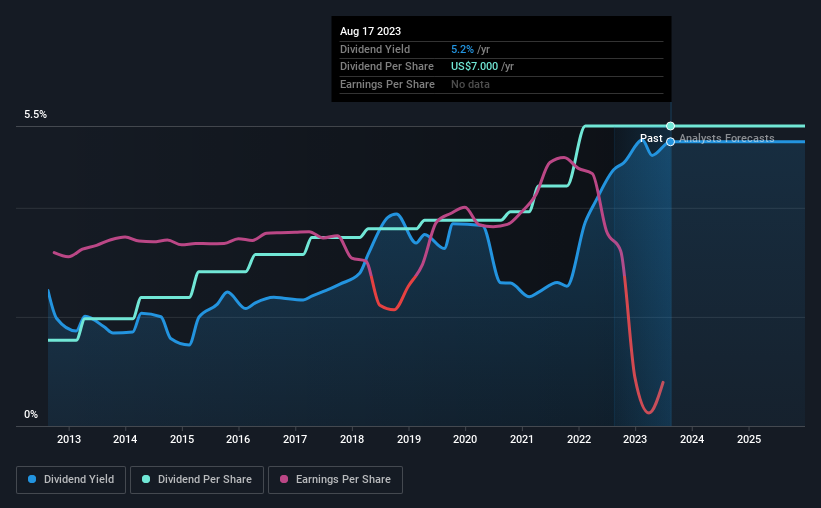Click the 2016 x-axis label
The width and height of the screenshot is (821, 508).
point(238,439)
